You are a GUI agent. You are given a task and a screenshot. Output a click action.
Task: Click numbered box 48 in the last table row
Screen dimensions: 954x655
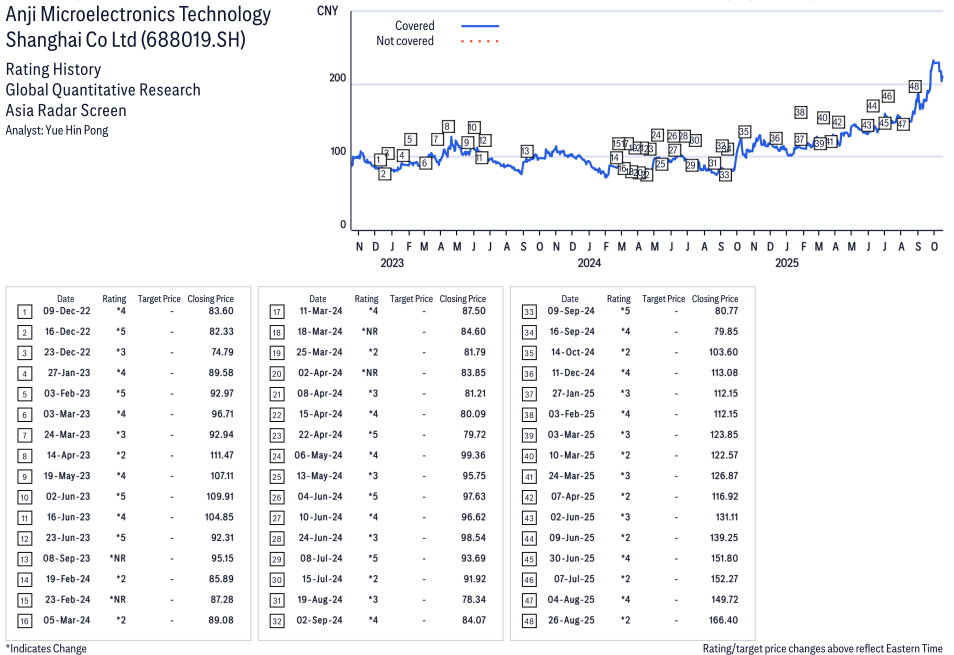529,621
